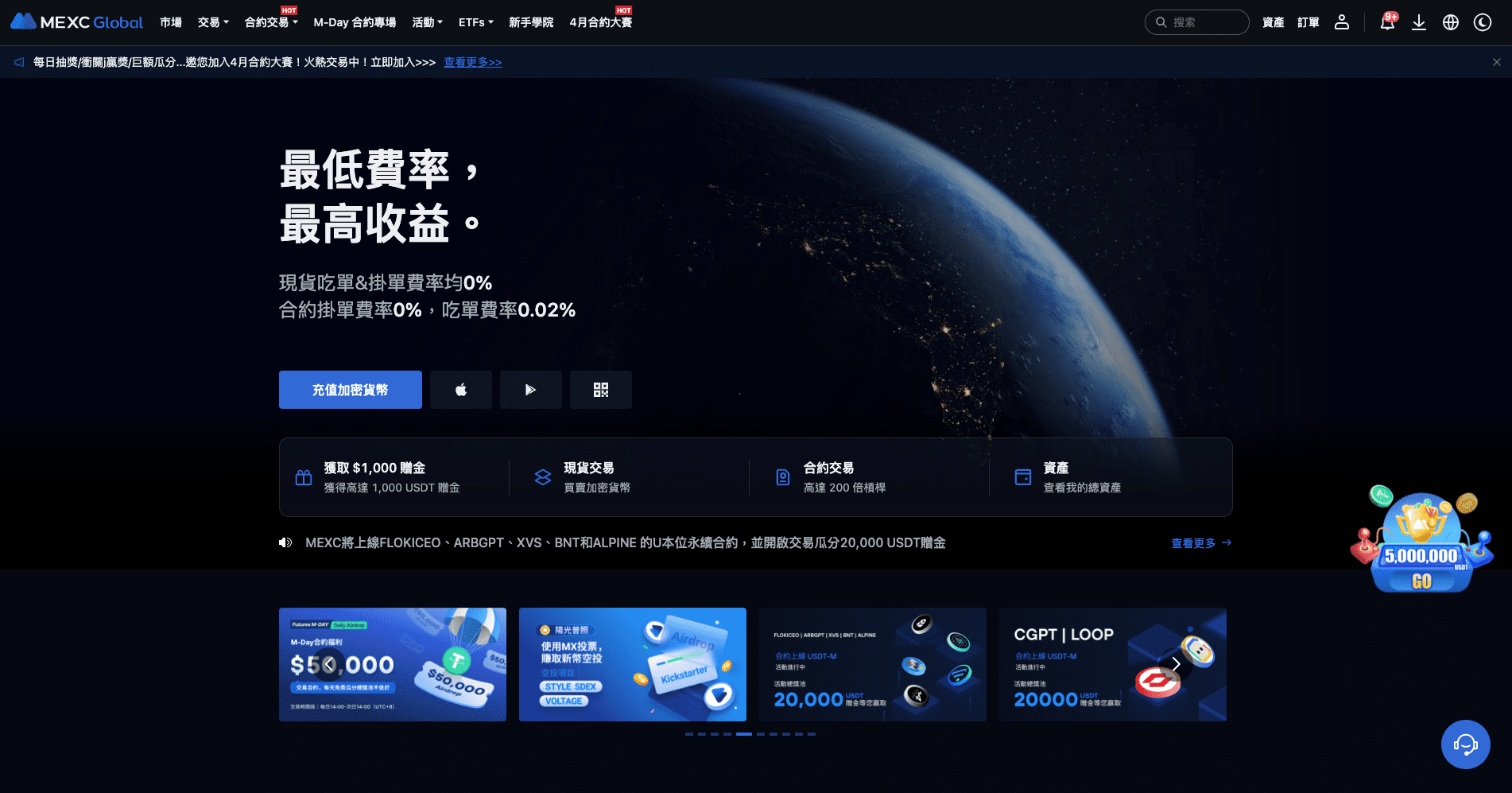Toggle dark mode moon icon
This screenshot has width=1512, height=793.
pos(1483,22)
